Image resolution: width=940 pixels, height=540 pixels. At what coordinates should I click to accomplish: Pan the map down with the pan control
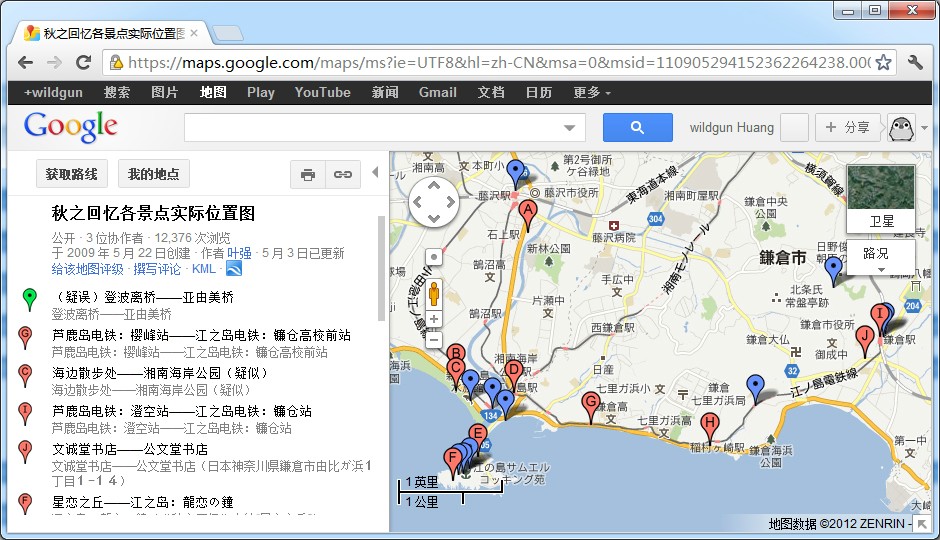click(434, 219)
